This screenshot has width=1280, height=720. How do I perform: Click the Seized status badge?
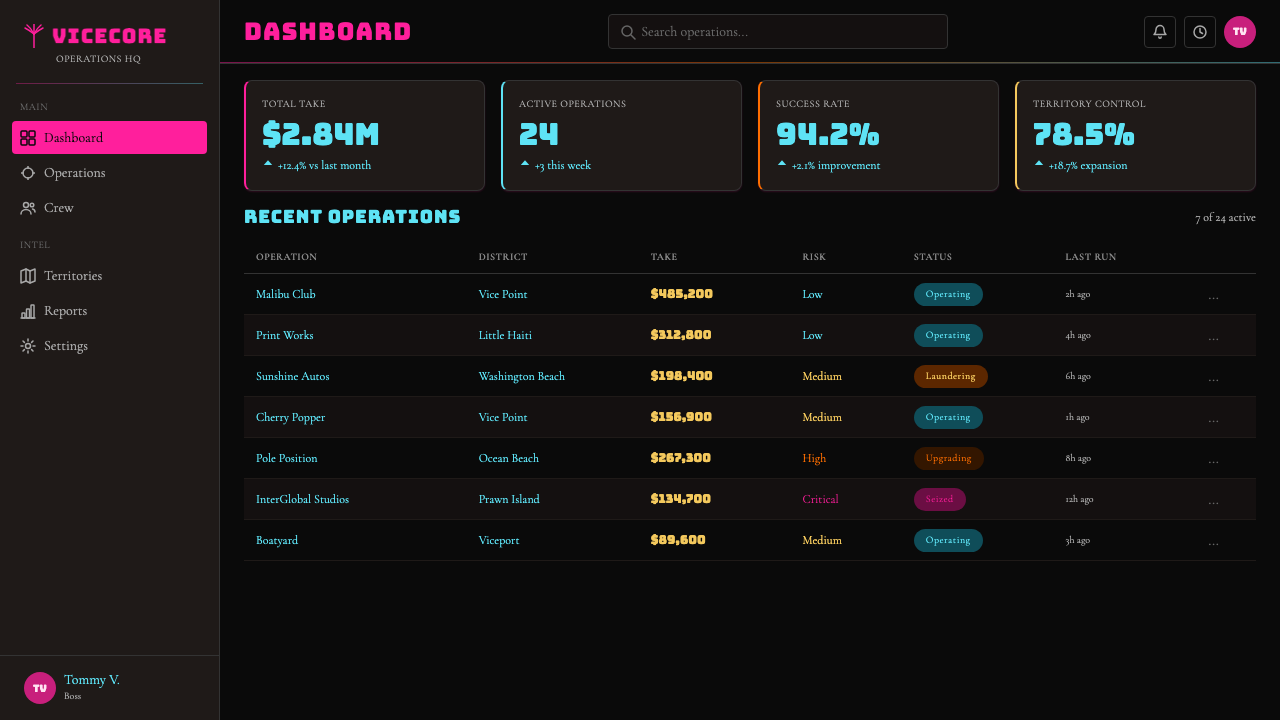pos(940,499)
